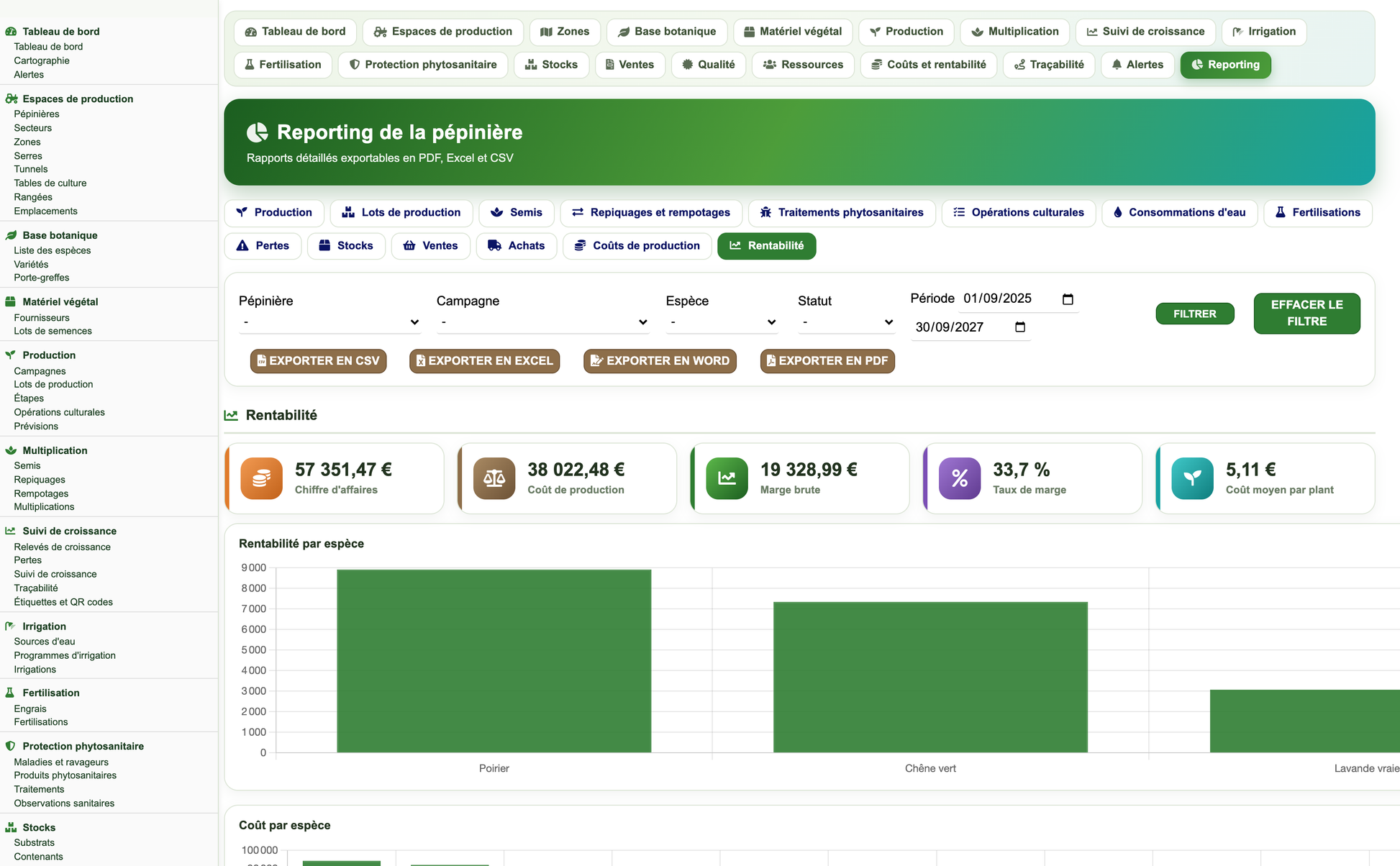Click the sidebar Protection phytosanitaire shield icon
The height and width of the screenshot is (866, 1400).
10,746
